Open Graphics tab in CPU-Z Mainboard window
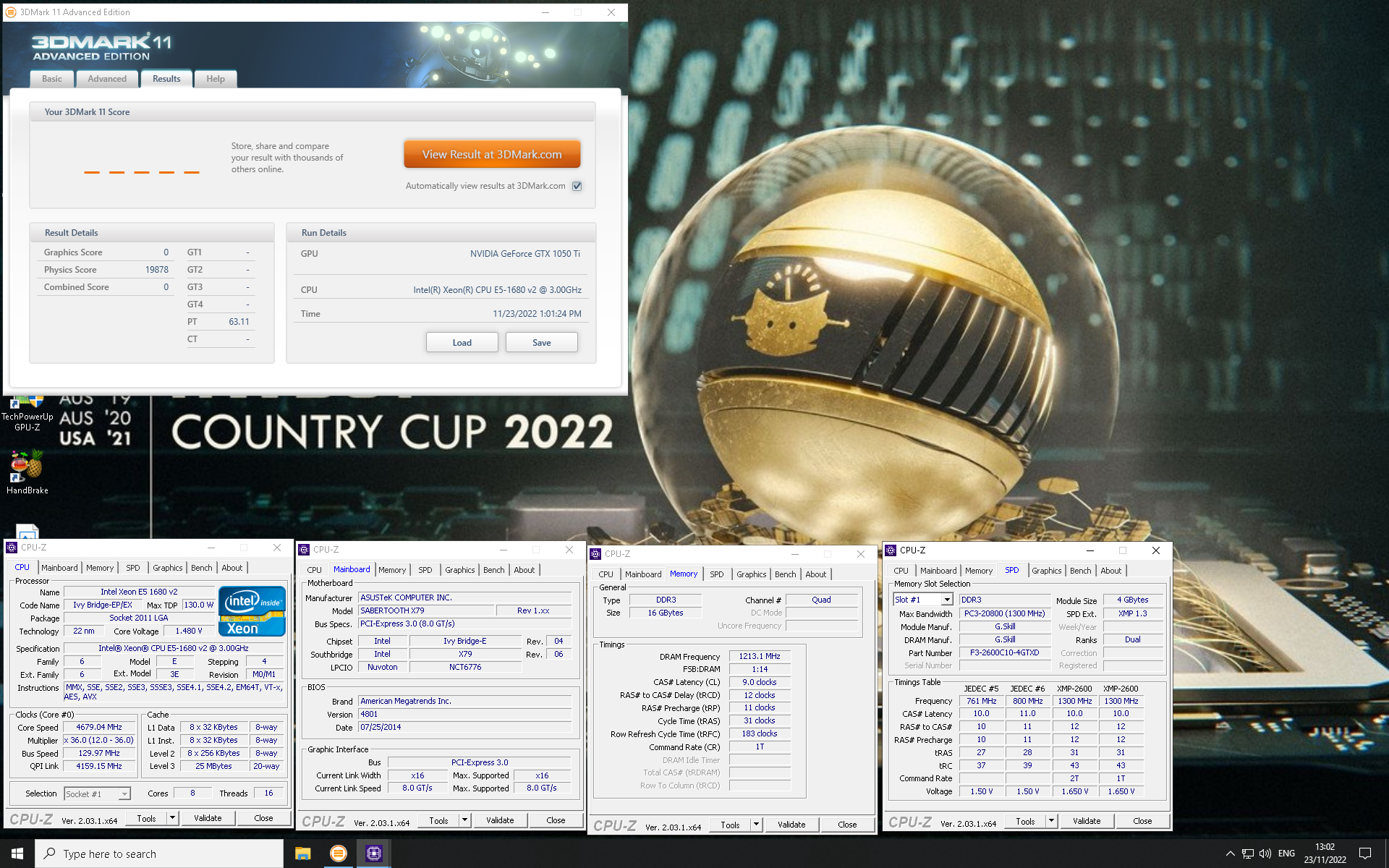Viewport: 1389px width, 868px height. tap(460, 570)
